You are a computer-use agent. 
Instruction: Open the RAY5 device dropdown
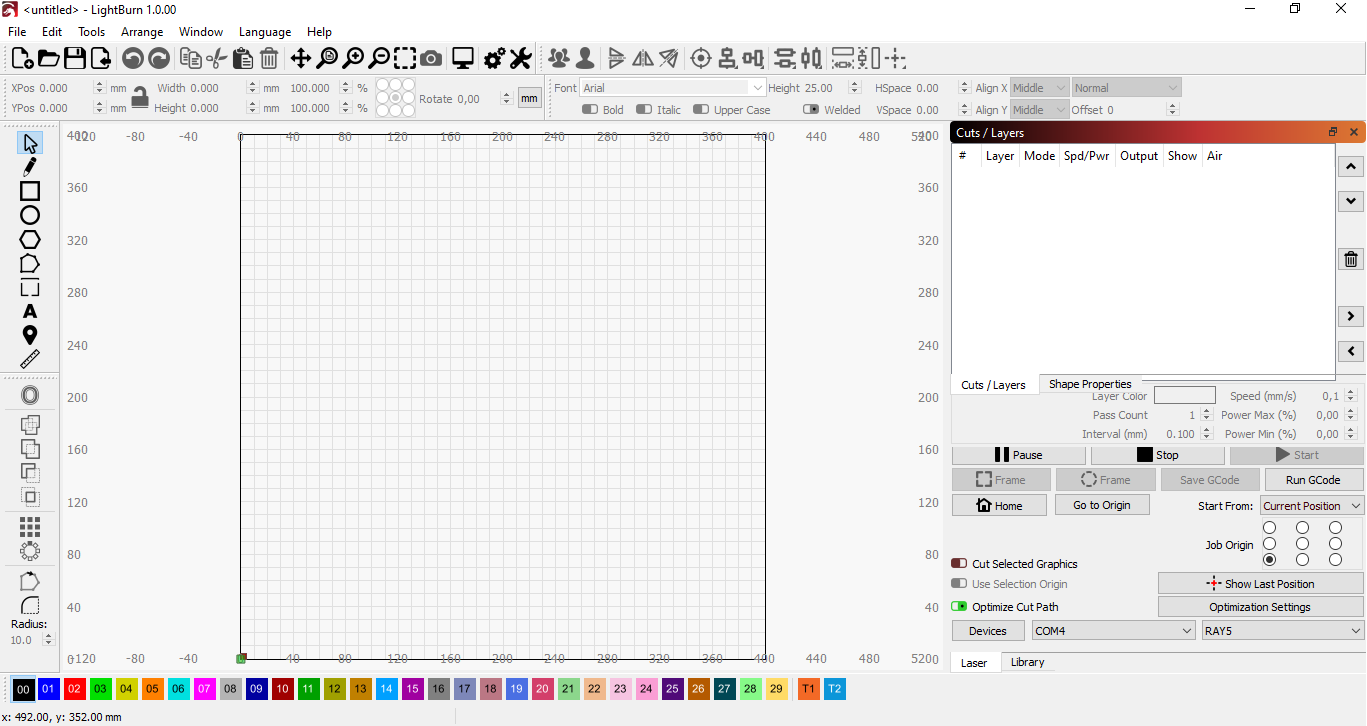[1283, 631]
